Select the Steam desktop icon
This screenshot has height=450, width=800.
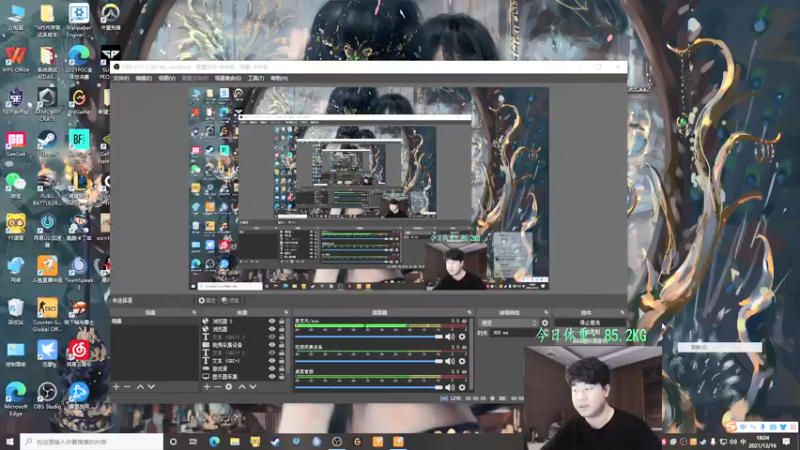pyautogui.click(x=47, y=144)
